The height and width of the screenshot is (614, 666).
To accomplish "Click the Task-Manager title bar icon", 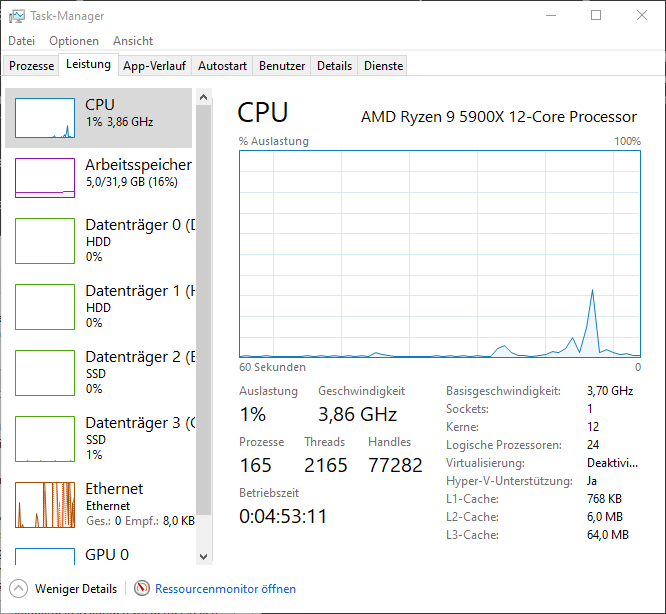I will pyautogui.click(x=17, y=16).
